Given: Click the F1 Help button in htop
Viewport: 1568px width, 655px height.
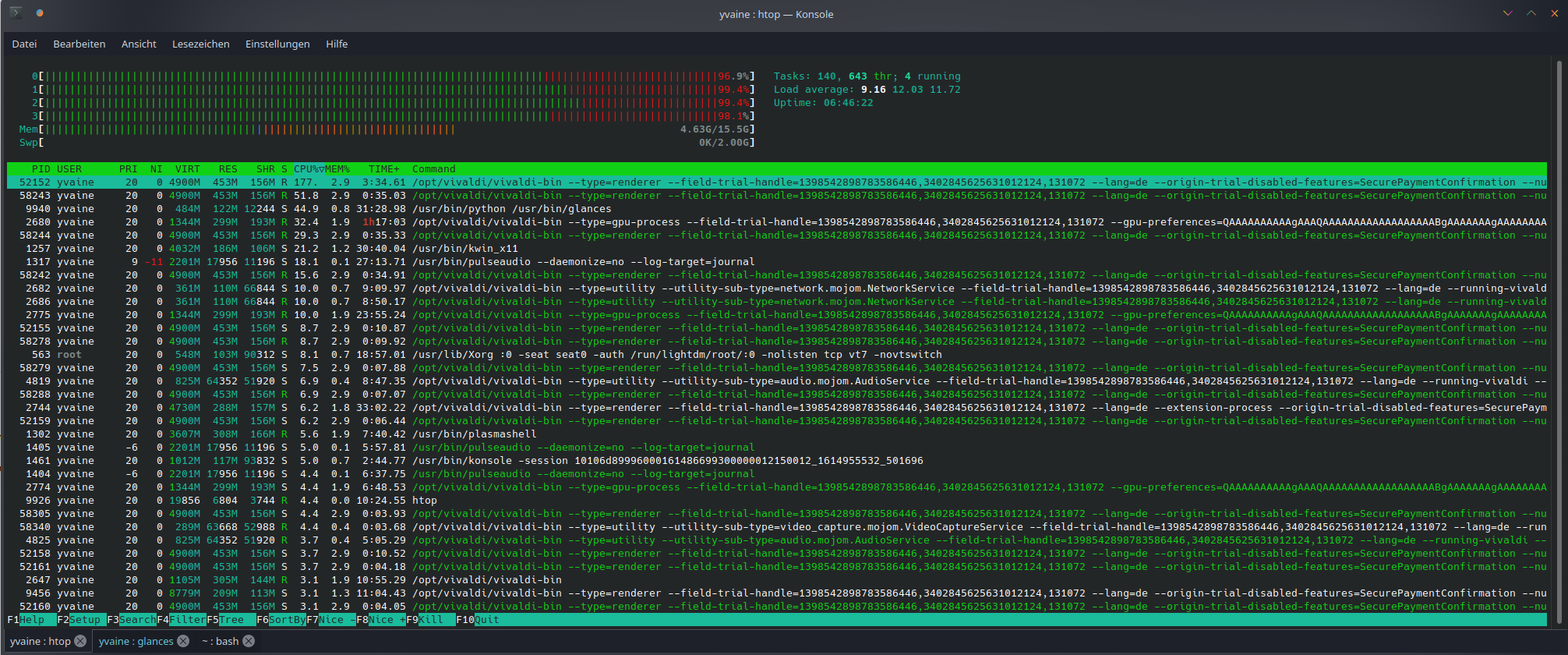Looking at the screenshot, I should click(32, 620).
